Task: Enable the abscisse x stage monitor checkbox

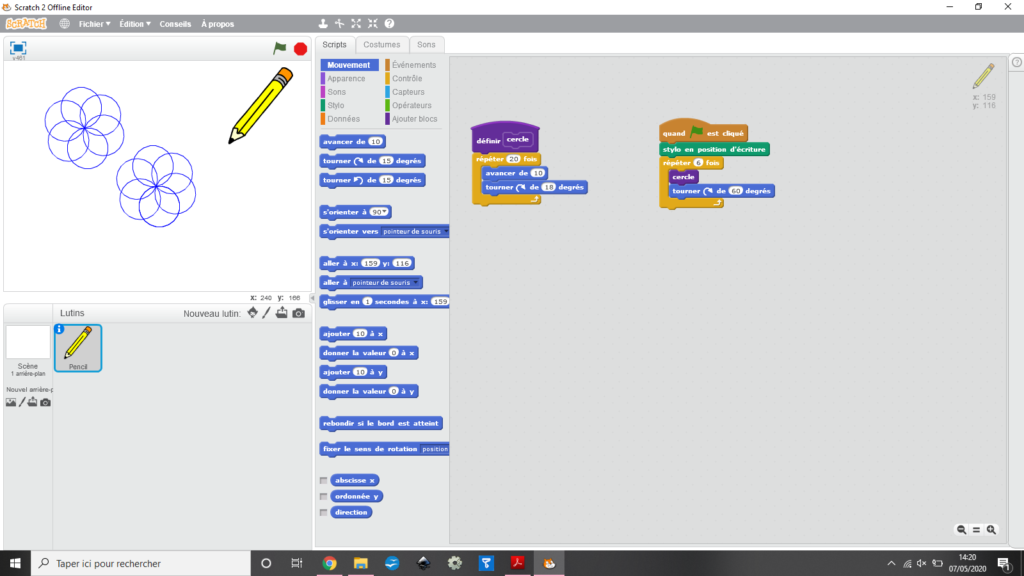Action: click(323, 480)
